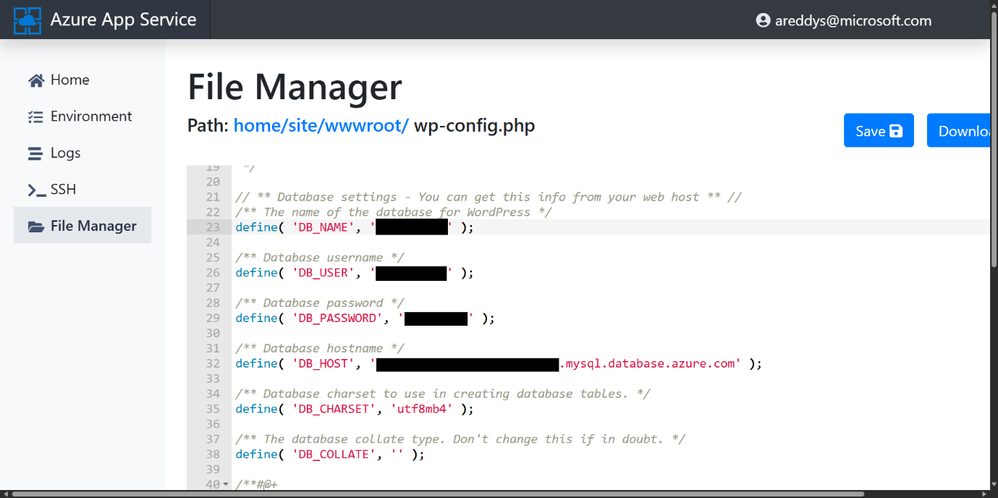The image size is (998, 498).
Task: Click the Azure App Service cloud logo
Action: pos(27,20)
